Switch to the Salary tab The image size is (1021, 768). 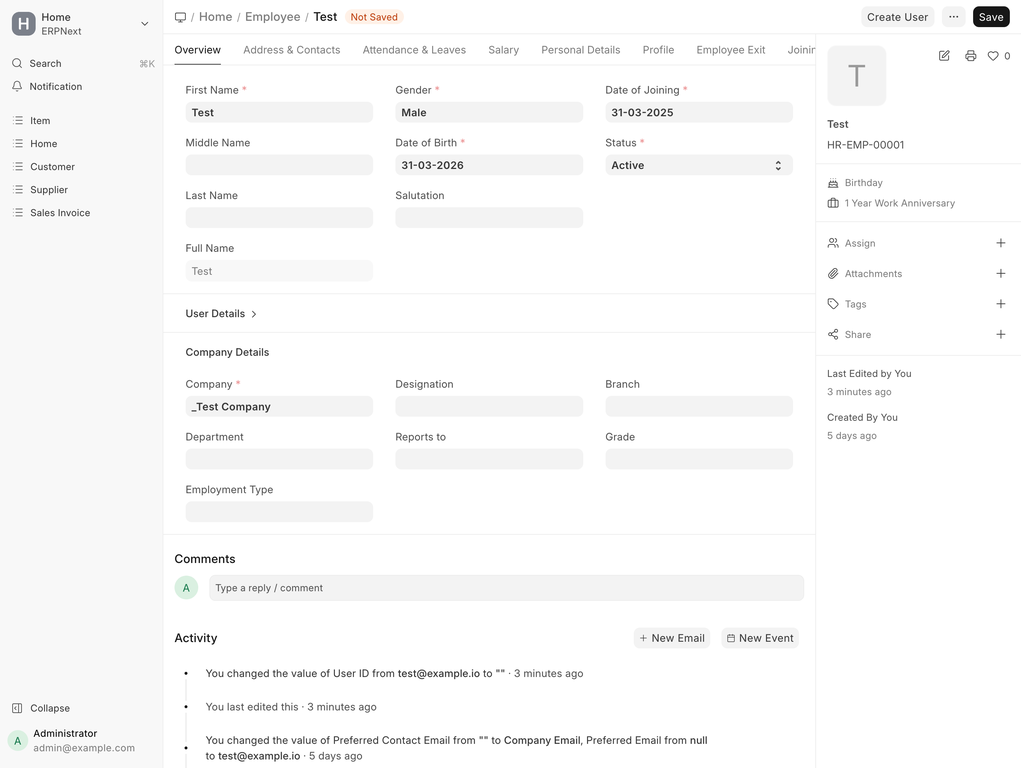tap(503, 50)
